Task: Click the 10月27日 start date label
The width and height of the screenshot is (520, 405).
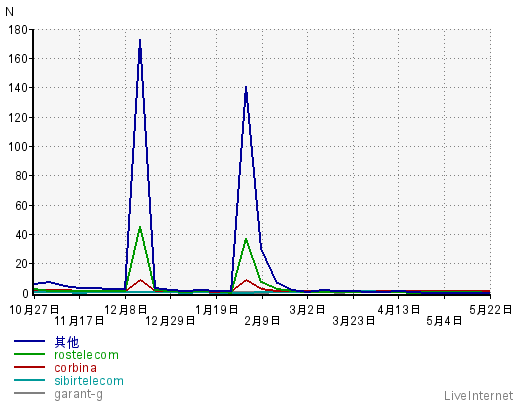Action: point(34,310)
